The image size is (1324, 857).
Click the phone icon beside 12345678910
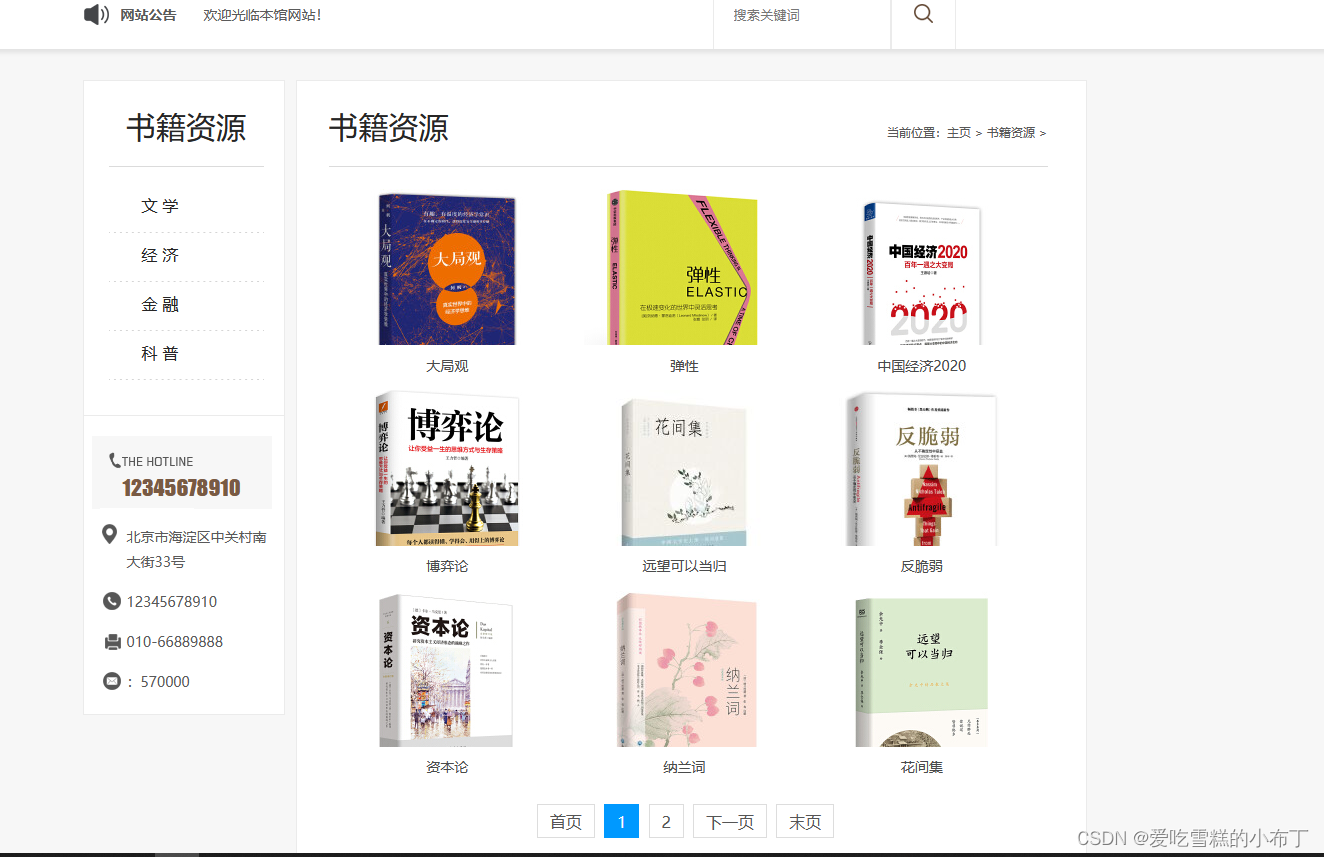(x=111, y=601)
